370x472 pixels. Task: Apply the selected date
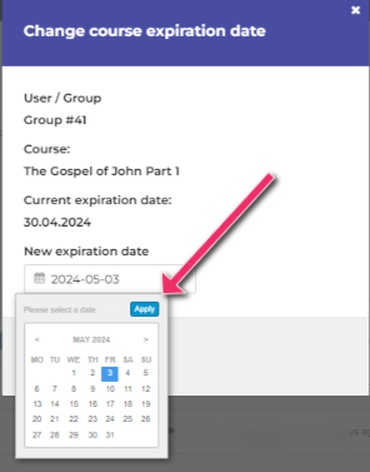click(144, 309)
